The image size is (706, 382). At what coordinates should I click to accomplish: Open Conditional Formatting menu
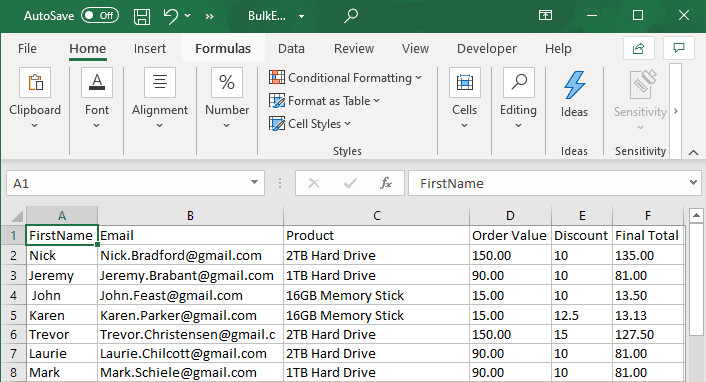pos(345,77)
